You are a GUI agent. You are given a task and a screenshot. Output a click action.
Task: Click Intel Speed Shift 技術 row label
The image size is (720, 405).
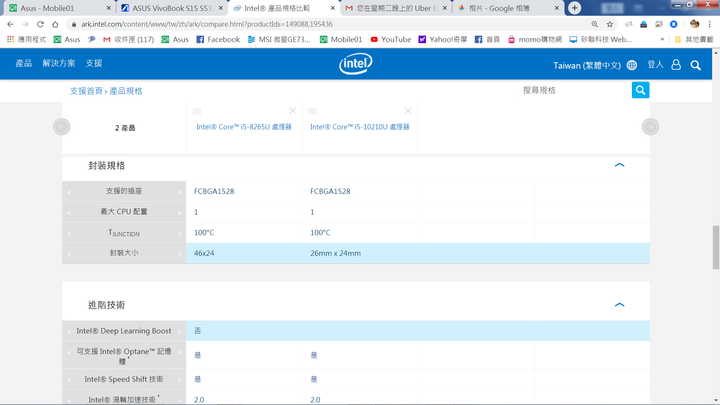coord(124,379)
